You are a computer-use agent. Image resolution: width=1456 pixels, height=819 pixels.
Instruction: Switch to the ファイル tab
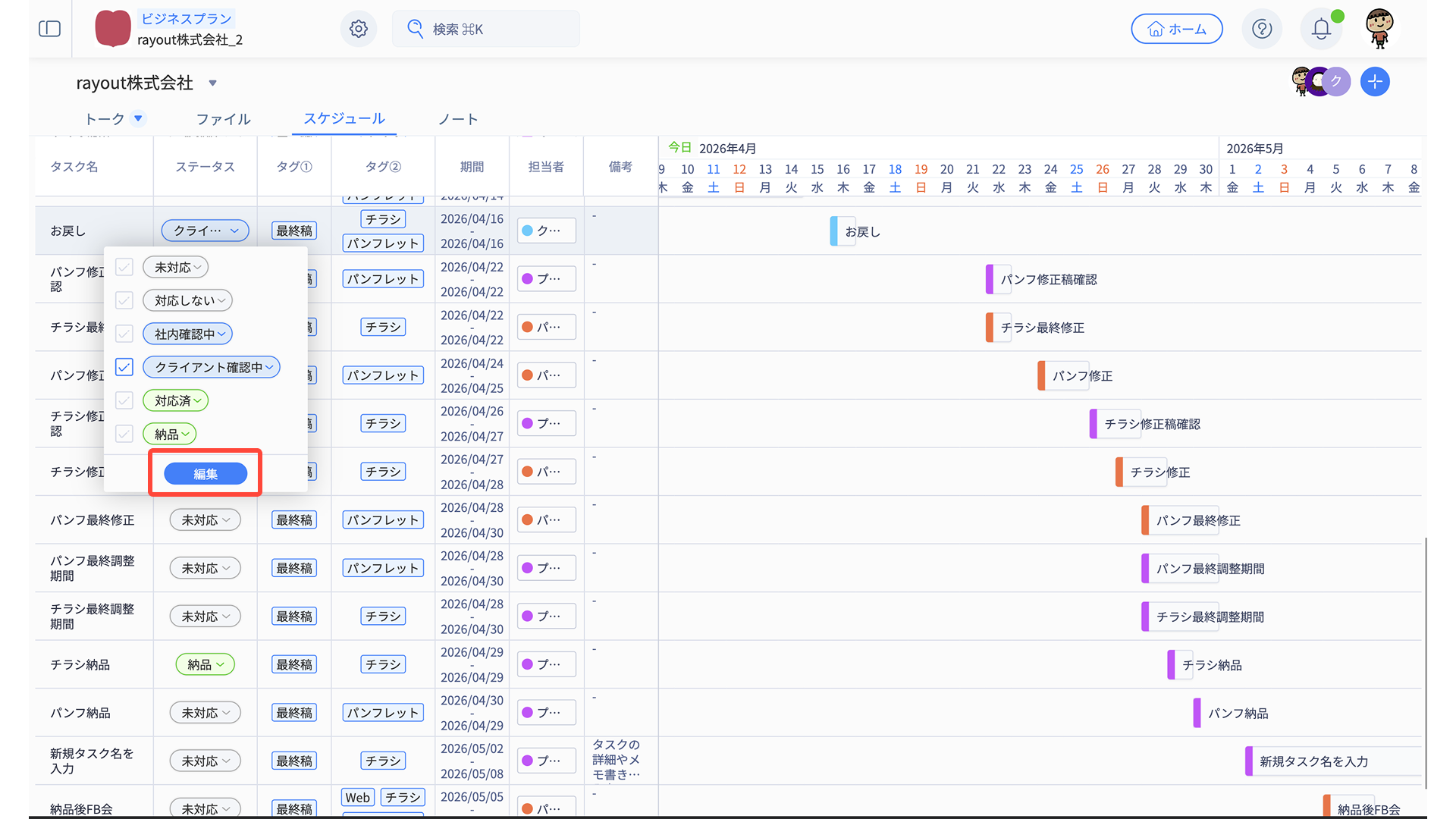pos(223,119)
